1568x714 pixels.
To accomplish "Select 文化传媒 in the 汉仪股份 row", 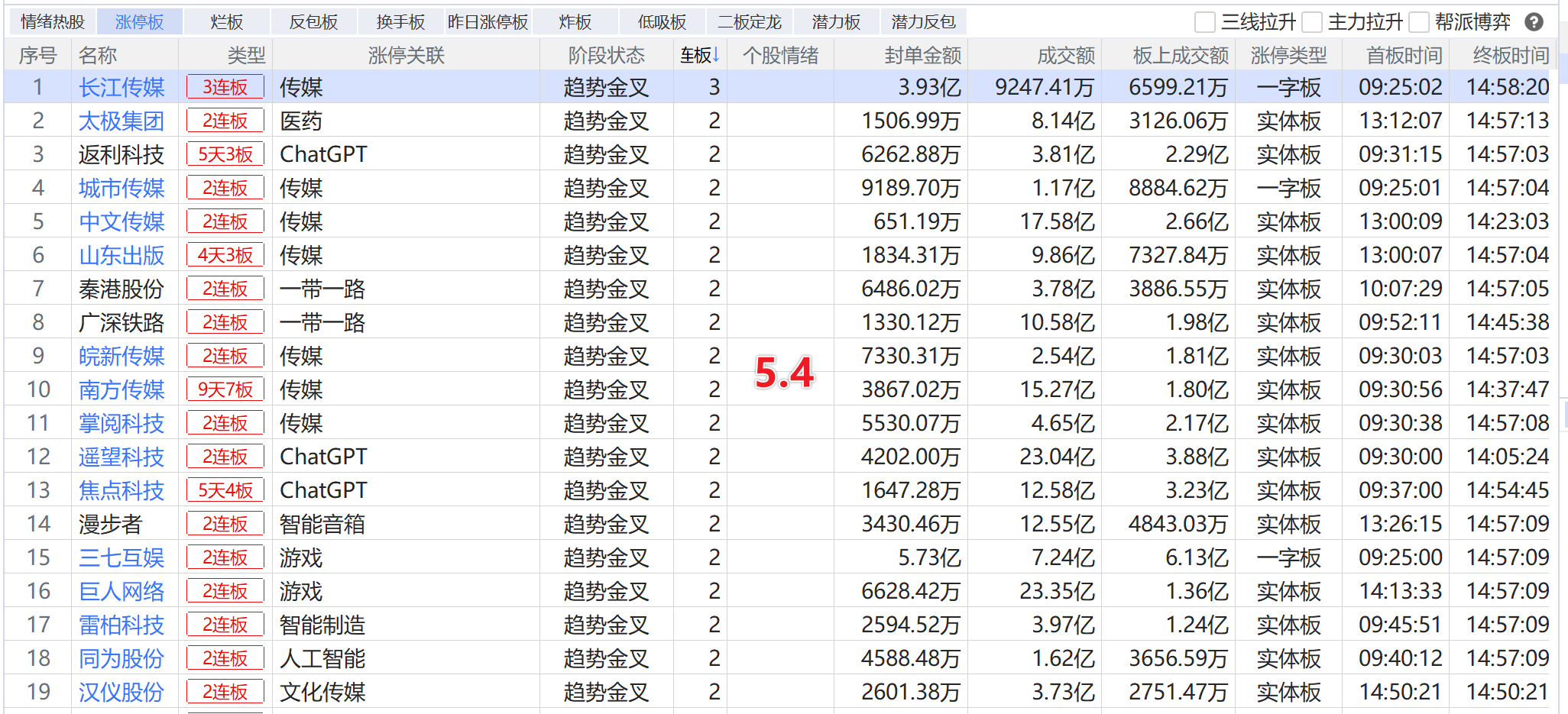I will (322, 692).
